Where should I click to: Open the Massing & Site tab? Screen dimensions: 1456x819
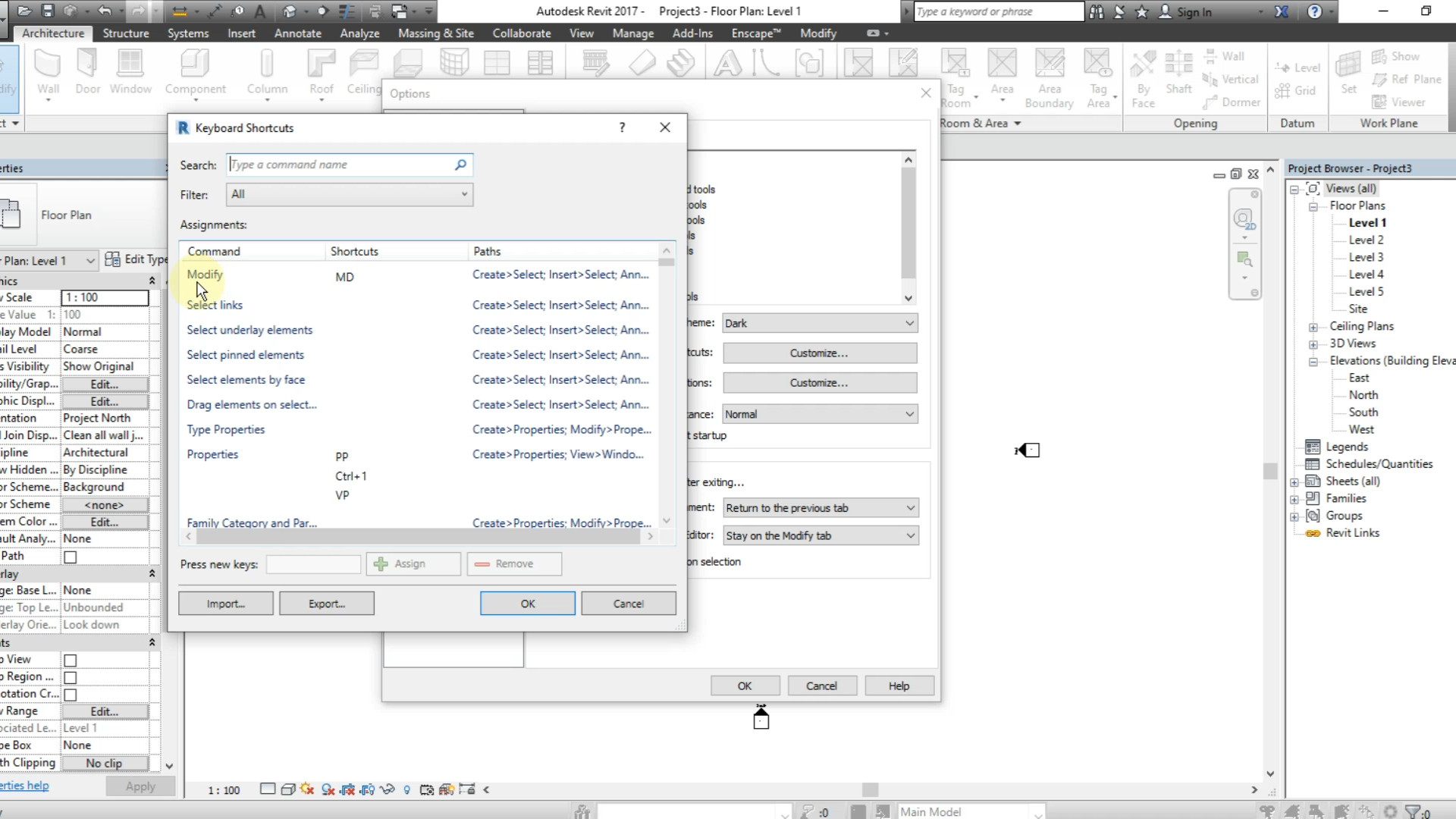click(436, 33)
